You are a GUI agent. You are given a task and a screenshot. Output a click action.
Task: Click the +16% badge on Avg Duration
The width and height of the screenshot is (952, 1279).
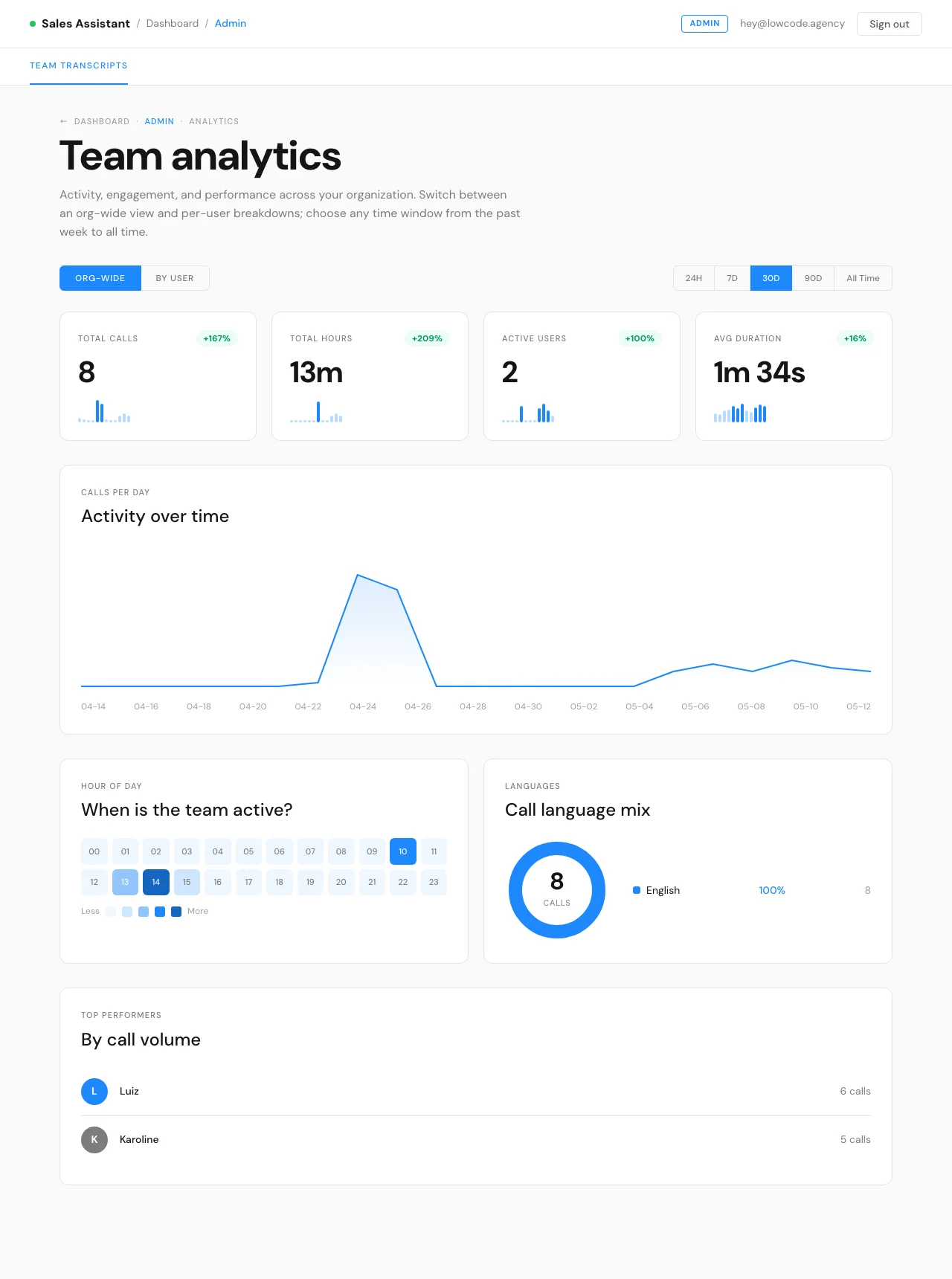coord(855,338)
